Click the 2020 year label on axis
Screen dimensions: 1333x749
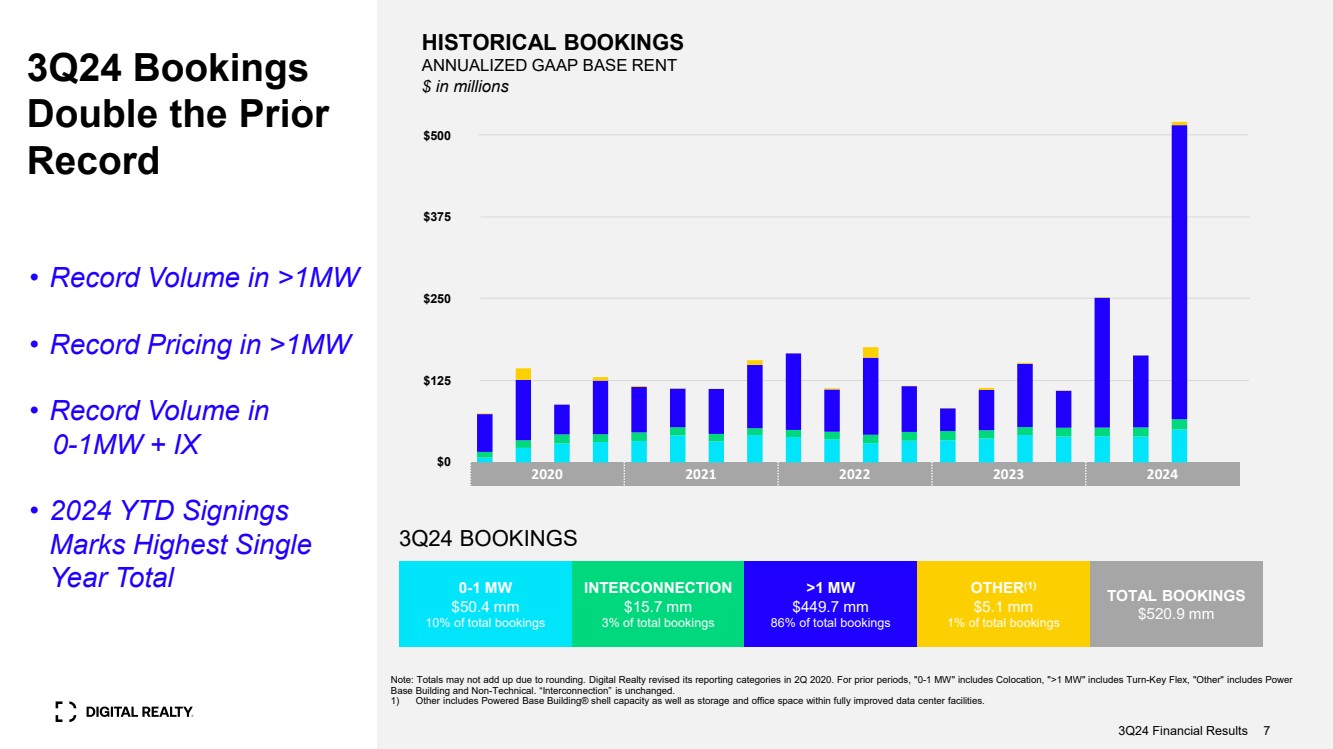coord(546,475)
